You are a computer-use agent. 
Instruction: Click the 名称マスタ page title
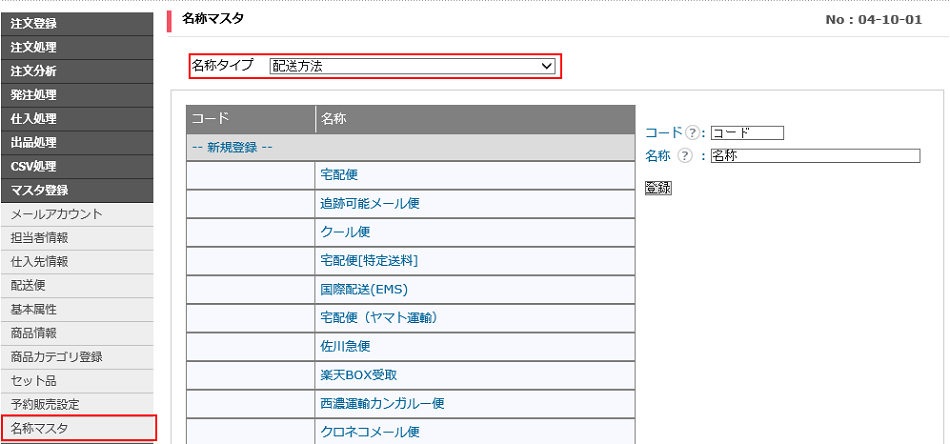point(213,19)
